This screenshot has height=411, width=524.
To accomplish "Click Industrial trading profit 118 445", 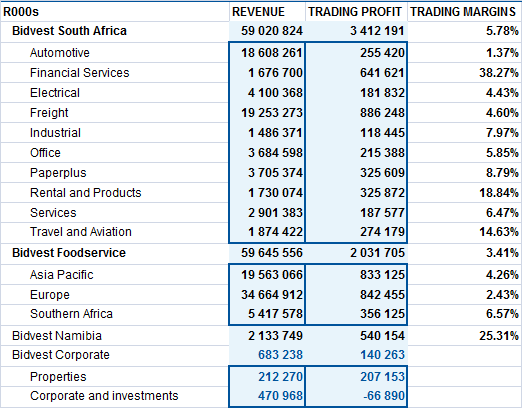I will coord(382,133).
